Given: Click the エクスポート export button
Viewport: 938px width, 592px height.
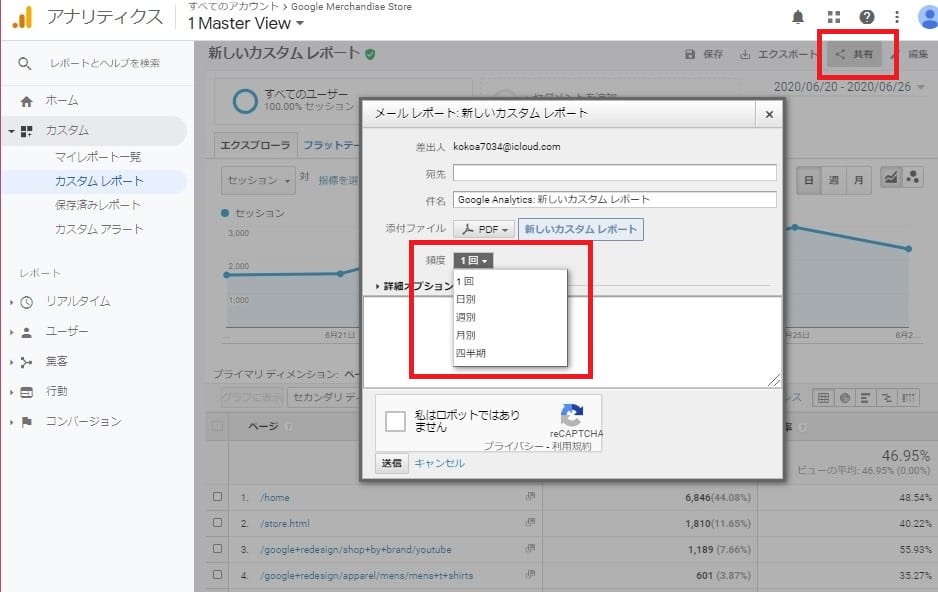Looking at the screenshot, I should pyautogui.click(x=778, y=54).
